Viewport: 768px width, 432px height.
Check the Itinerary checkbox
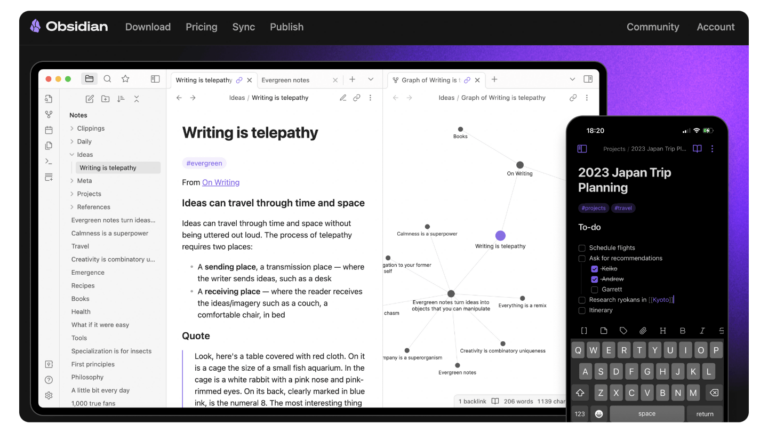coord(582,311)
